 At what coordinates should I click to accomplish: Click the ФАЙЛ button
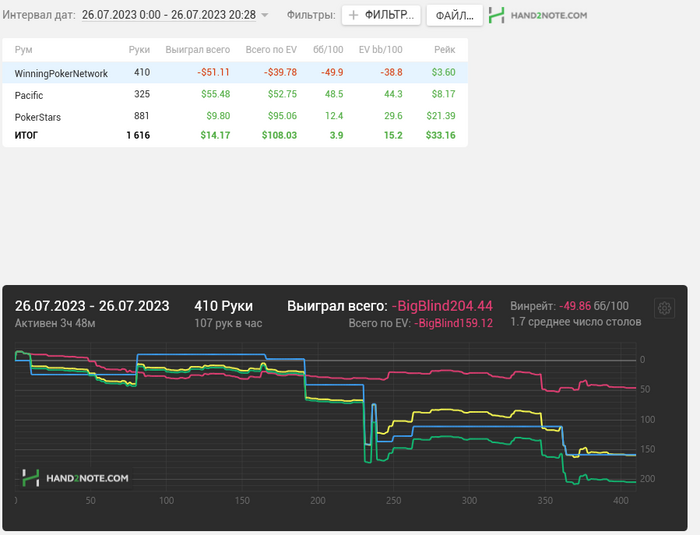pos(454,15)
